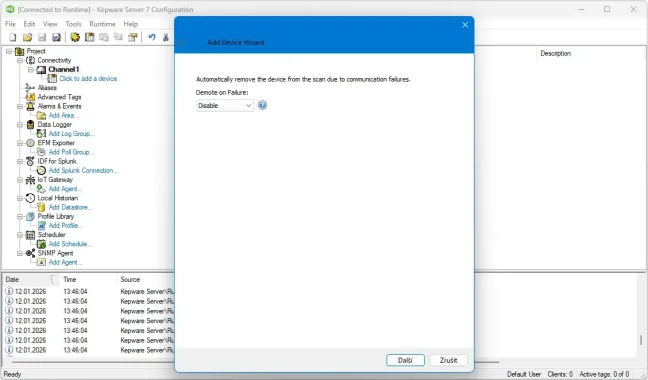Click the Properties toolbar icon
The width and height of the screenshot is (648, 380).
(133, 38)
